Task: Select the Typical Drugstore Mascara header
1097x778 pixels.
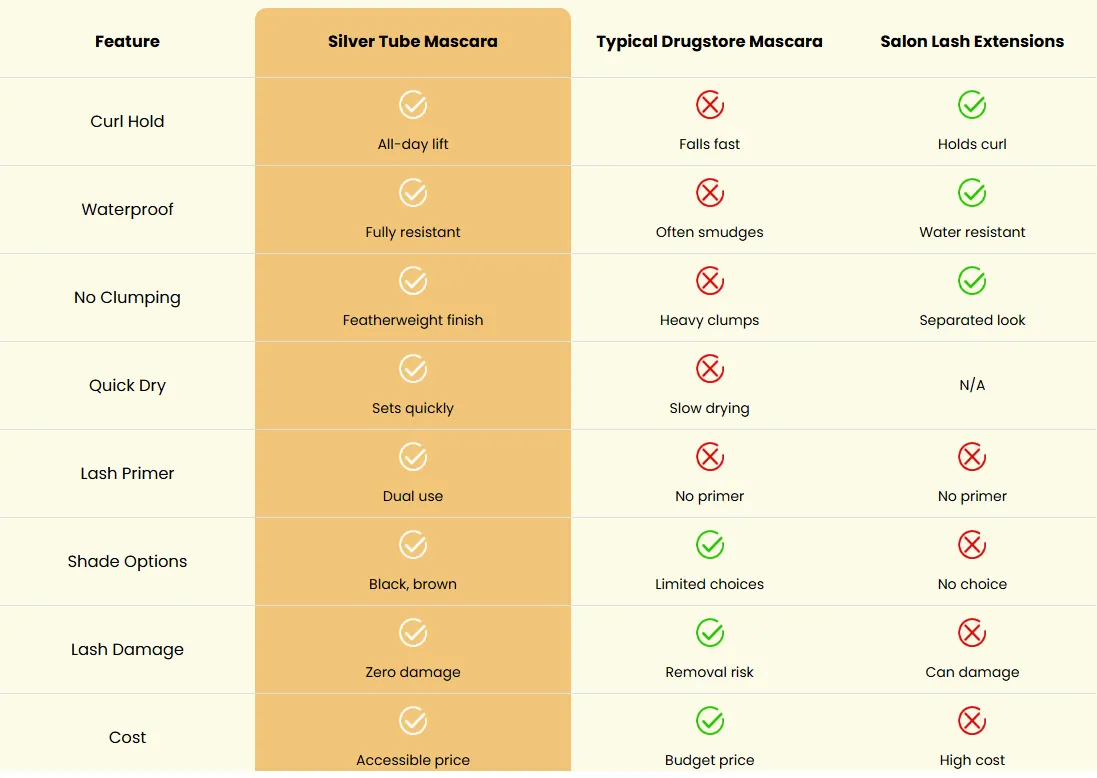Action: click(709, 41)
